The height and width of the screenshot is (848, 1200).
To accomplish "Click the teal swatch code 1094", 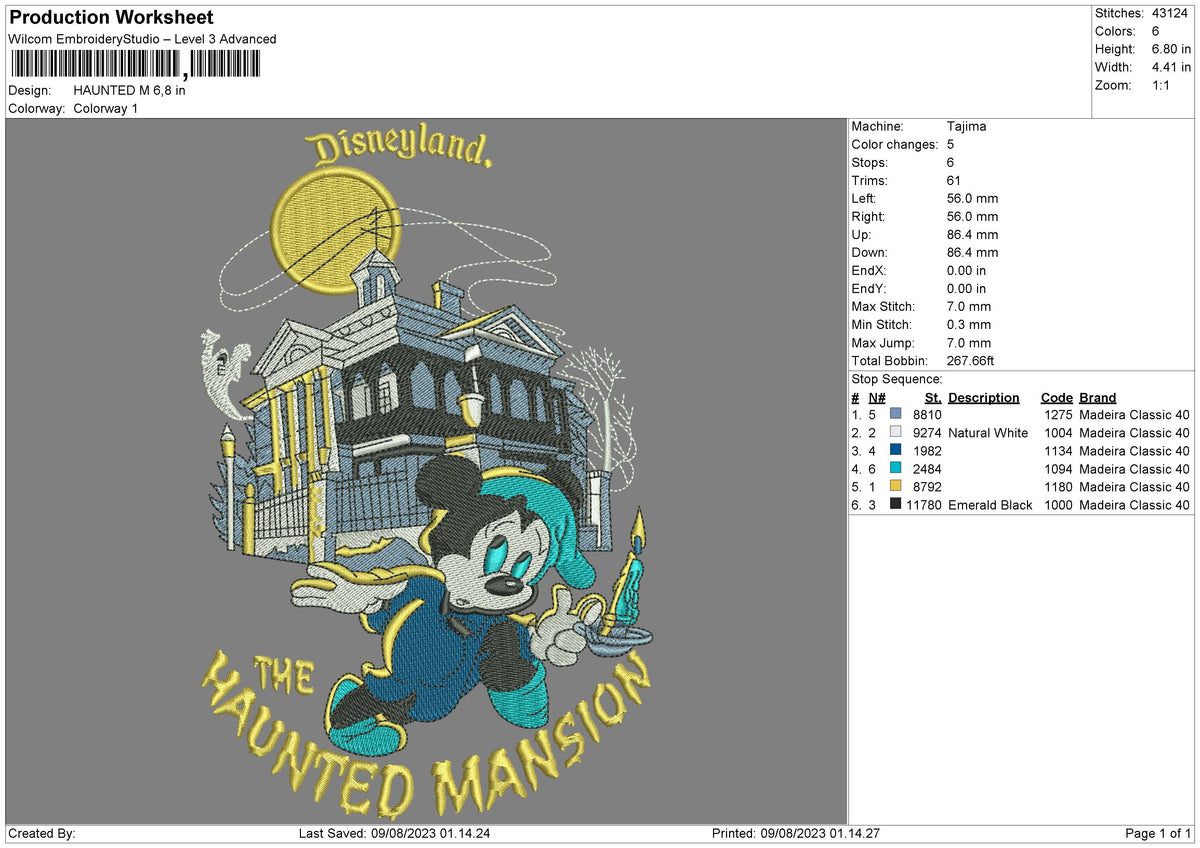I will click(896, 468).
